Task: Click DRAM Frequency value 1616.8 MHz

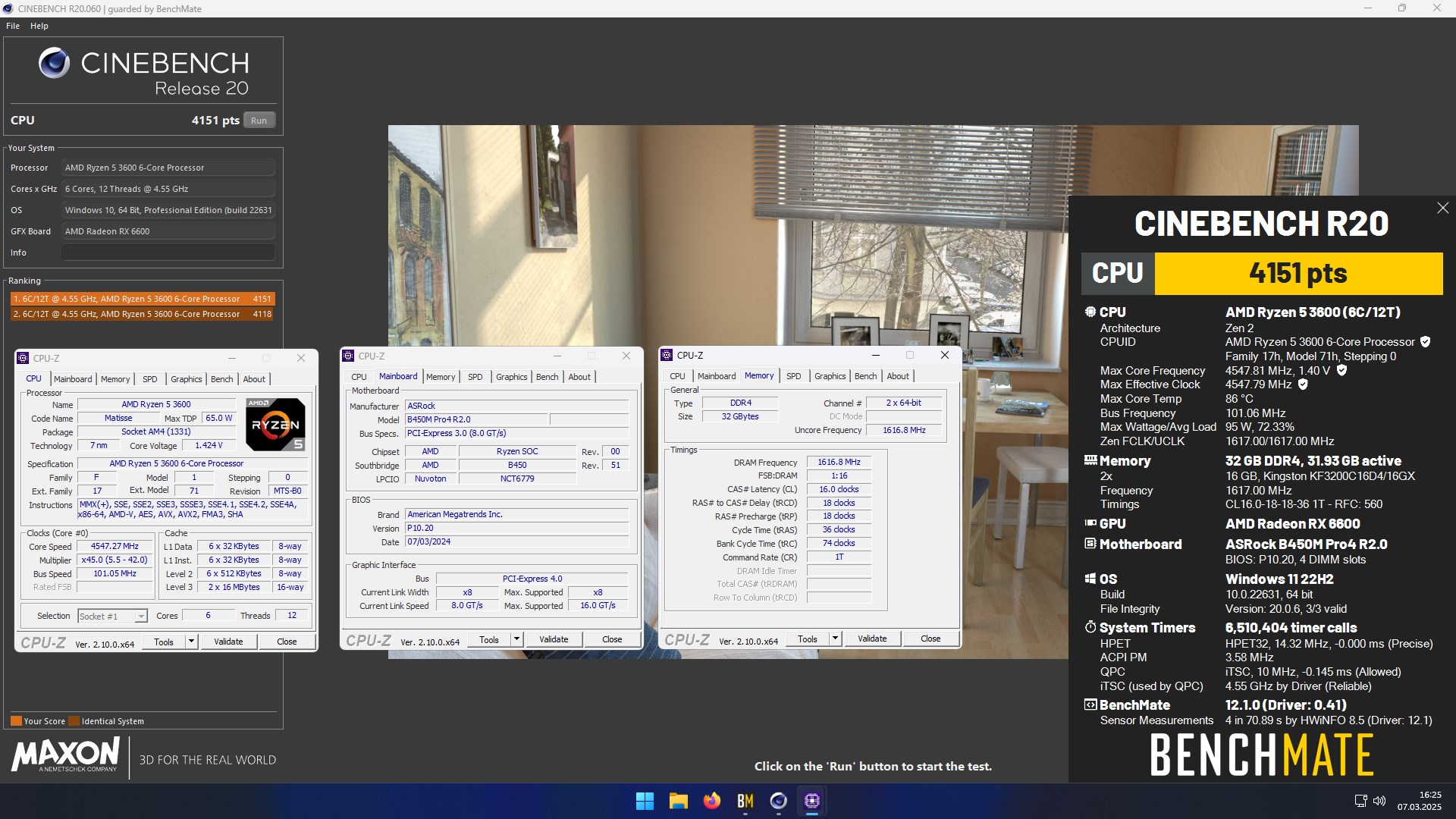Action: 839,462
